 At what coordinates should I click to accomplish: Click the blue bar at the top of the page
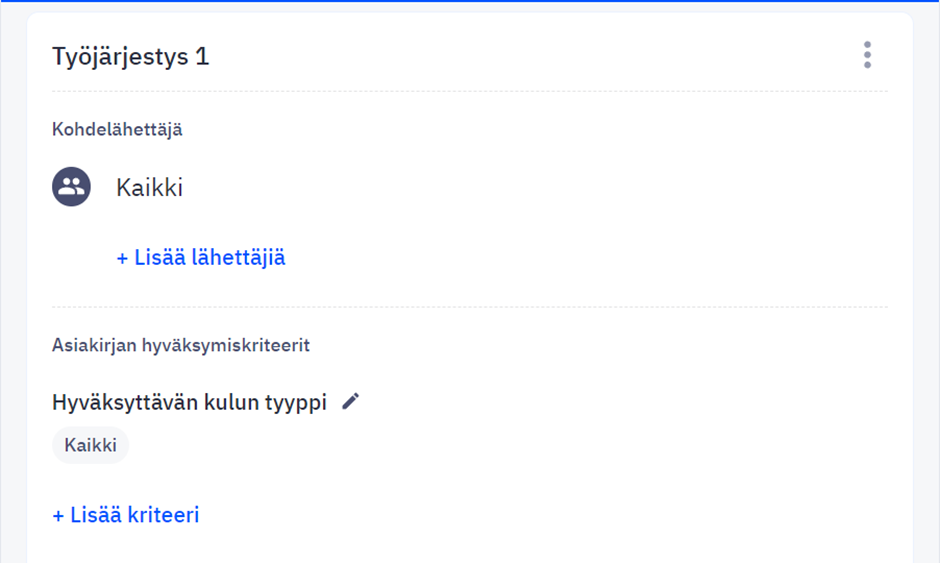pos(470,1)
